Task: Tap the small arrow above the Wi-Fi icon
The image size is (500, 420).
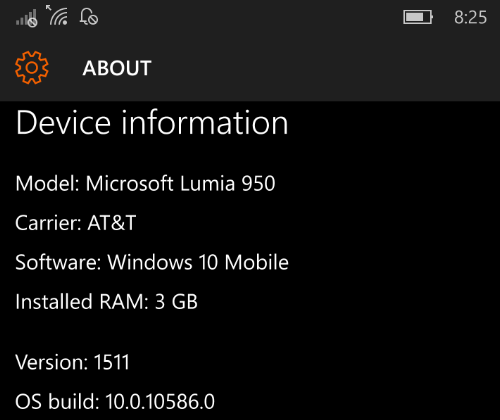Action: tap(49, 7)
